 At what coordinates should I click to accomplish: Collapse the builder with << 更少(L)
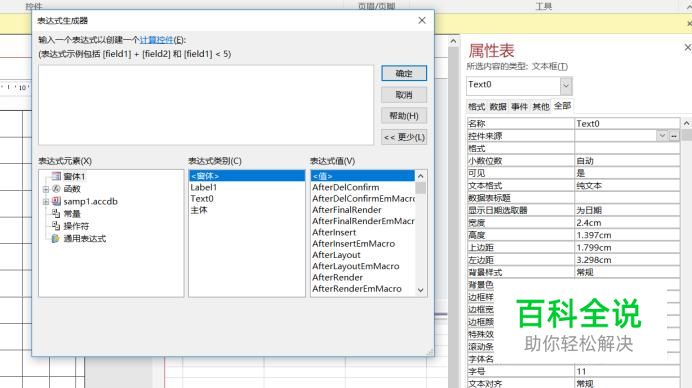[404, 137]
